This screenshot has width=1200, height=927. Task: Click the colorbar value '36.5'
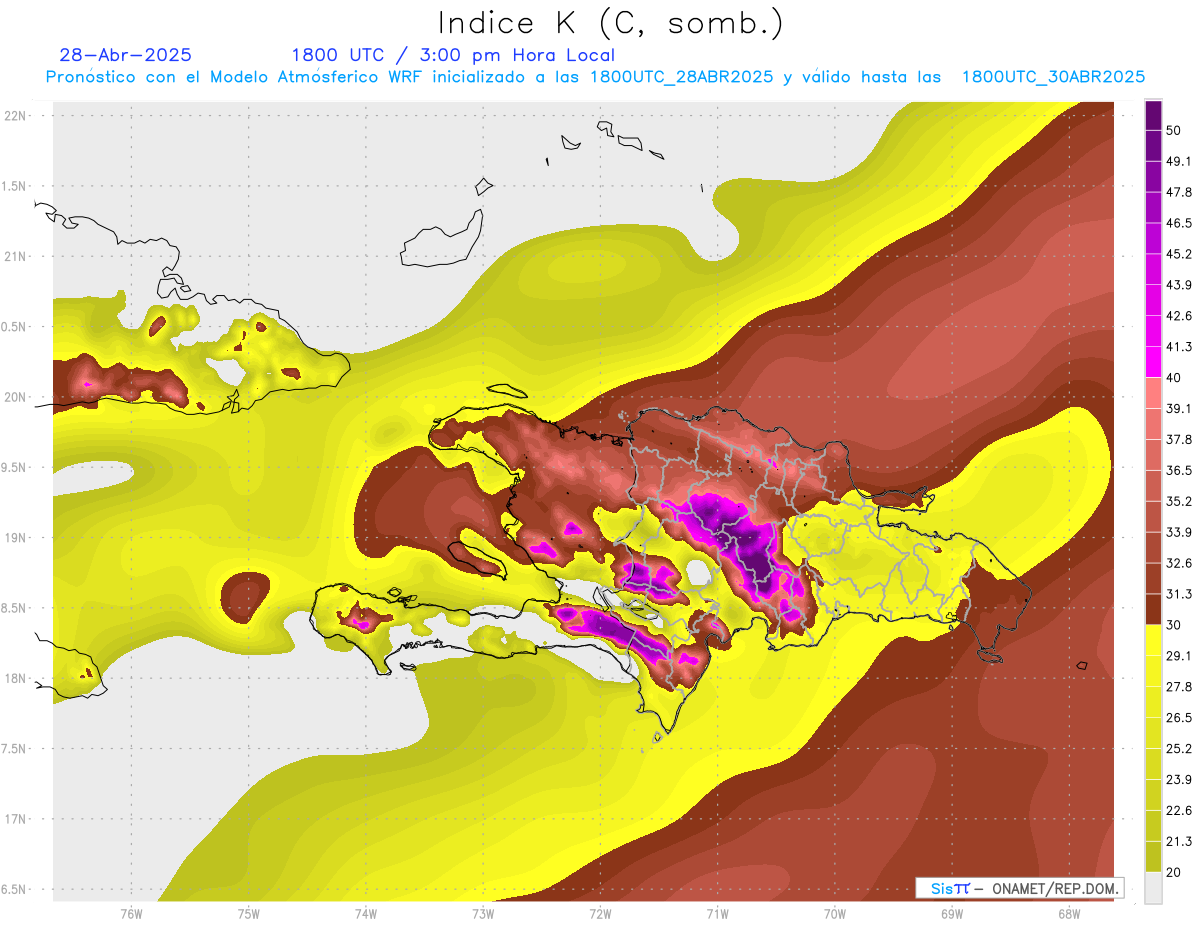1178,470
